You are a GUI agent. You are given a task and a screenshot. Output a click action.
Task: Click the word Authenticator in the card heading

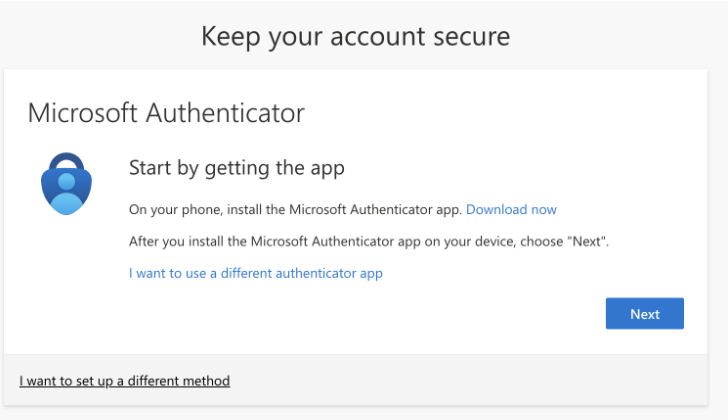tap(225, 113)
